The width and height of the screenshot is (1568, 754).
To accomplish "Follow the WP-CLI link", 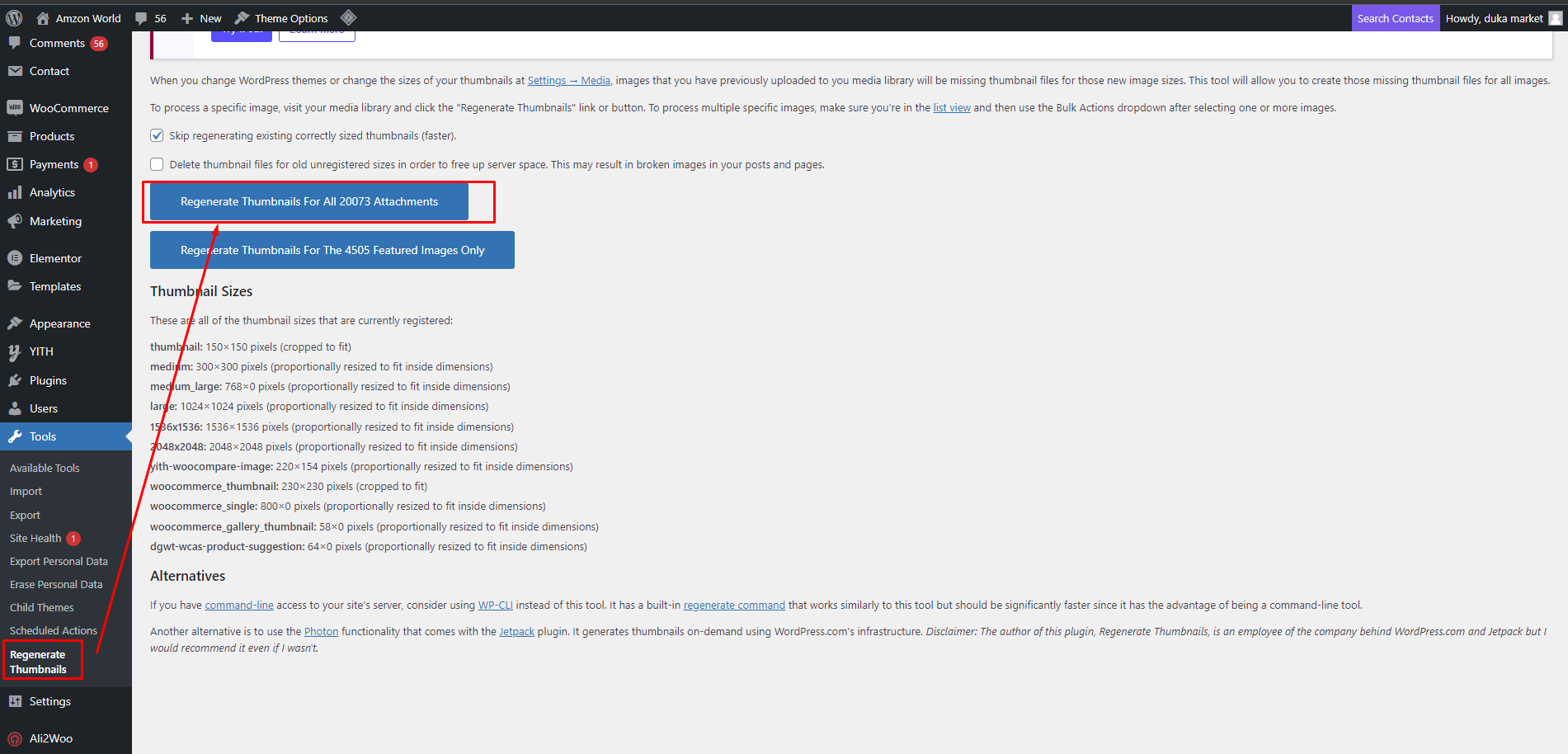I will pyautogui.click(x=496, y=605).
